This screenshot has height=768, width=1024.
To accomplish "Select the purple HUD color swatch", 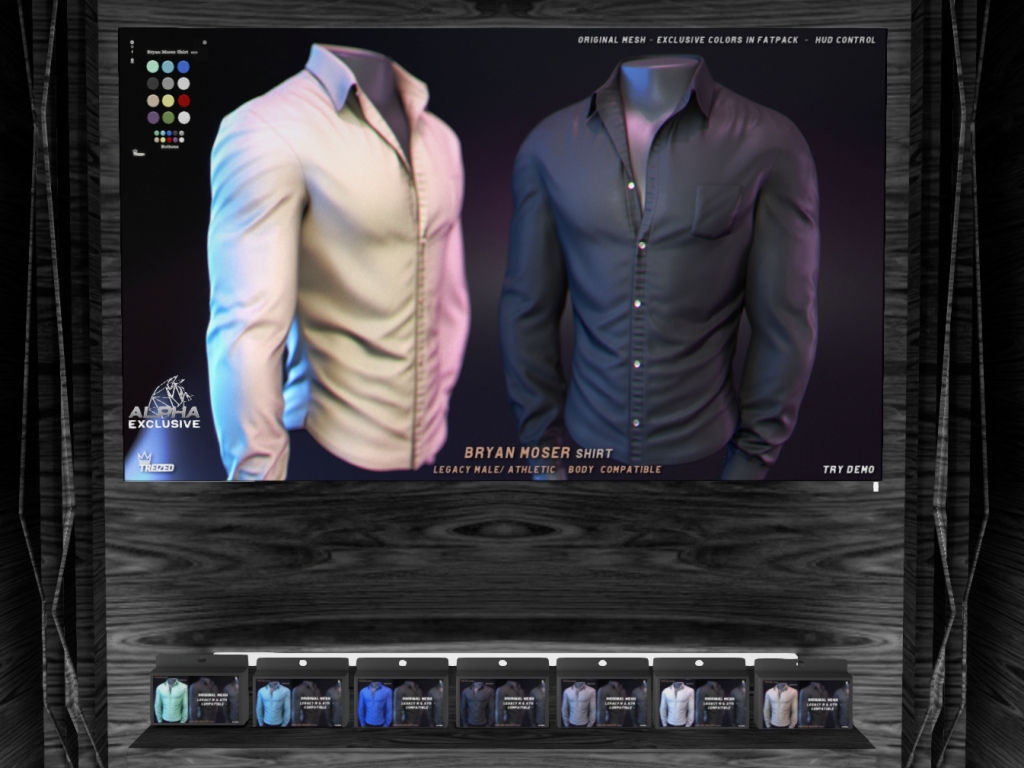I will click(152, 118).
